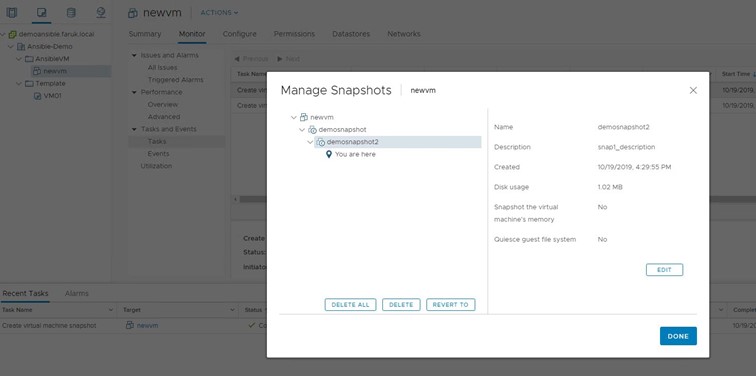Click the VM icon beside newvm in snapshot tree

(304, 117)
